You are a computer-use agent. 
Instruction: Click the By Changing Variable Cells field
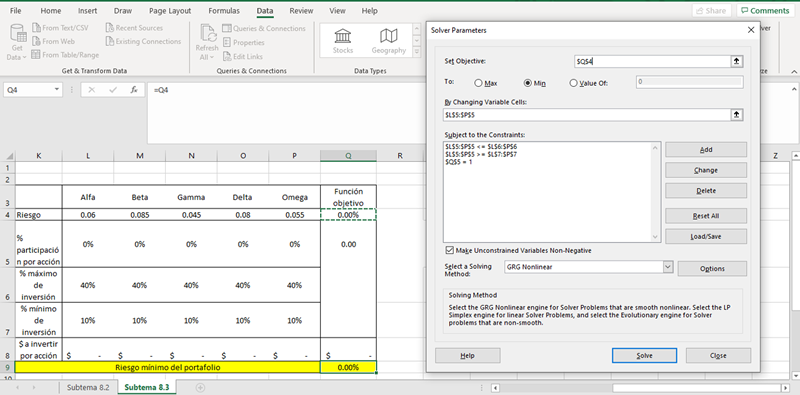587,115
